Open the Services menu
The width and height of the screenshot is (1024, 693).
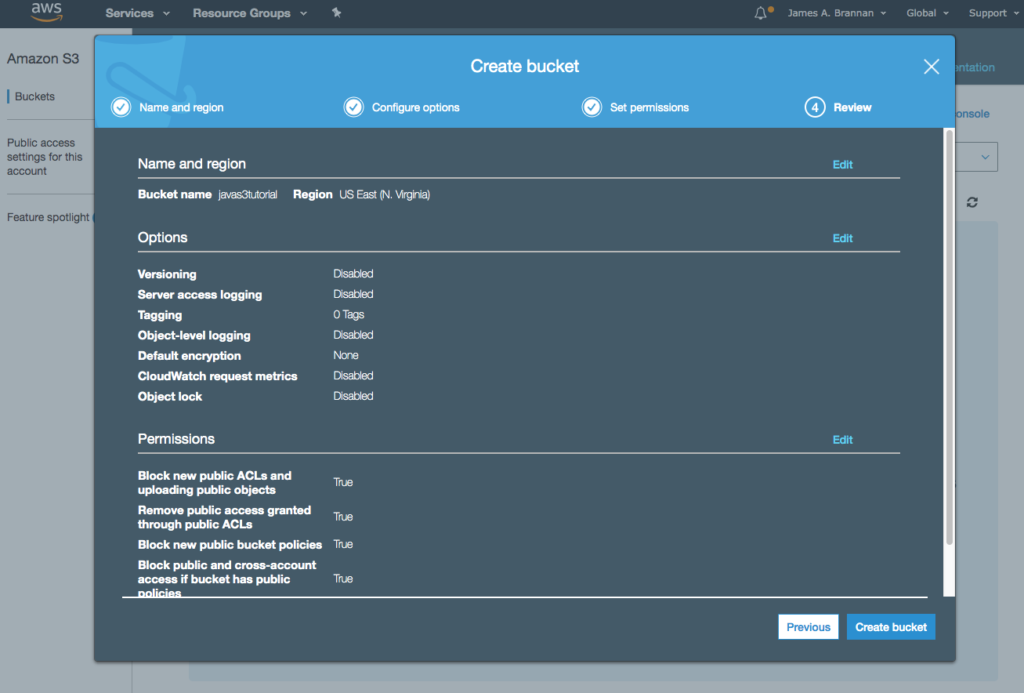pyautogui.click(x=137, y=13)
